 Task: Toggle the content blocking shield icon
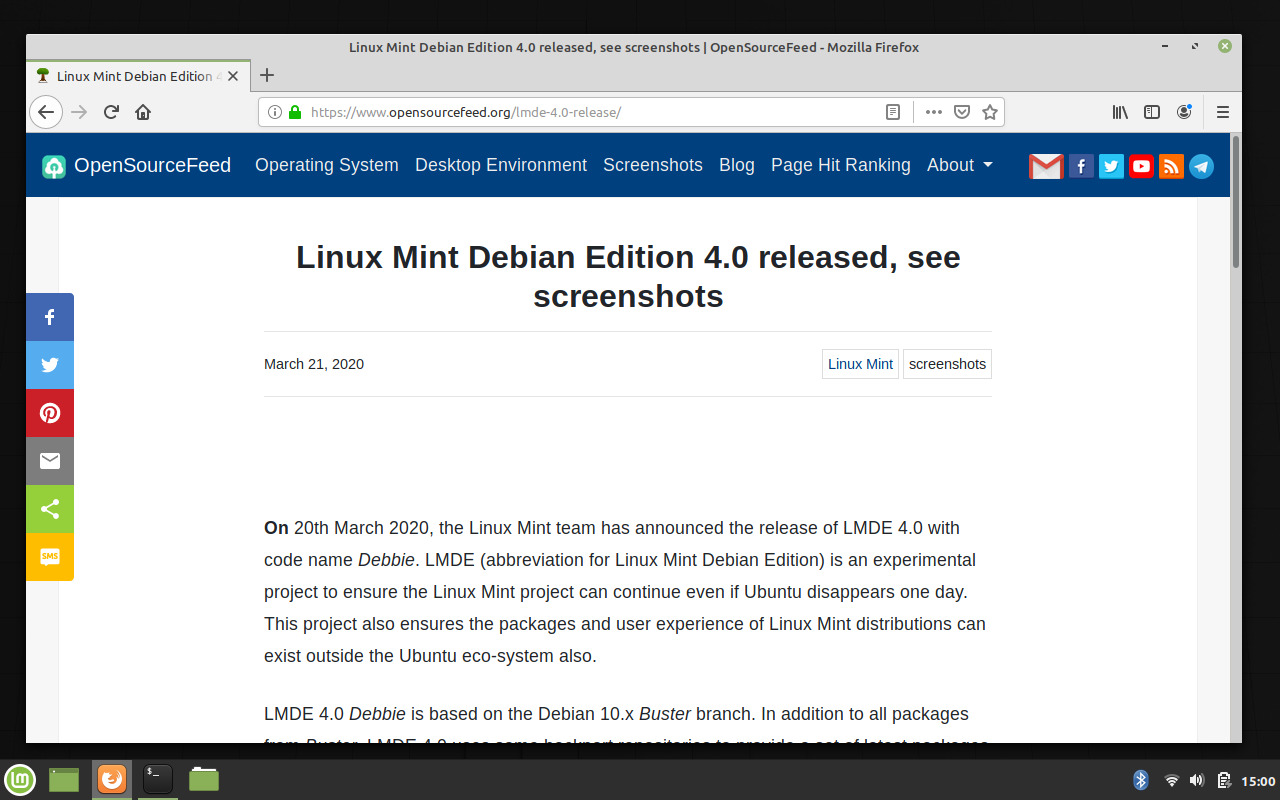coord(961,112)
